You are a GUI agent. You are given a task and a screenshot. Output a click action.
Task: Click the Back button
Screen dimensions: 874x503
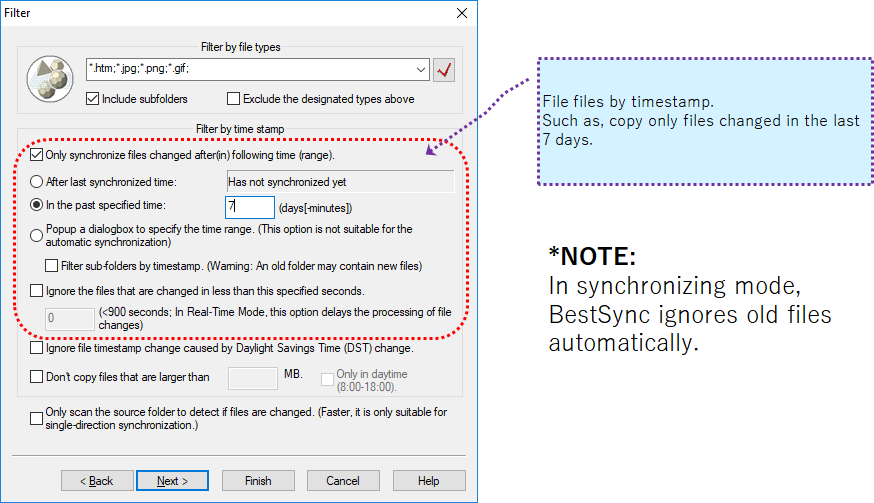(97, 481)
